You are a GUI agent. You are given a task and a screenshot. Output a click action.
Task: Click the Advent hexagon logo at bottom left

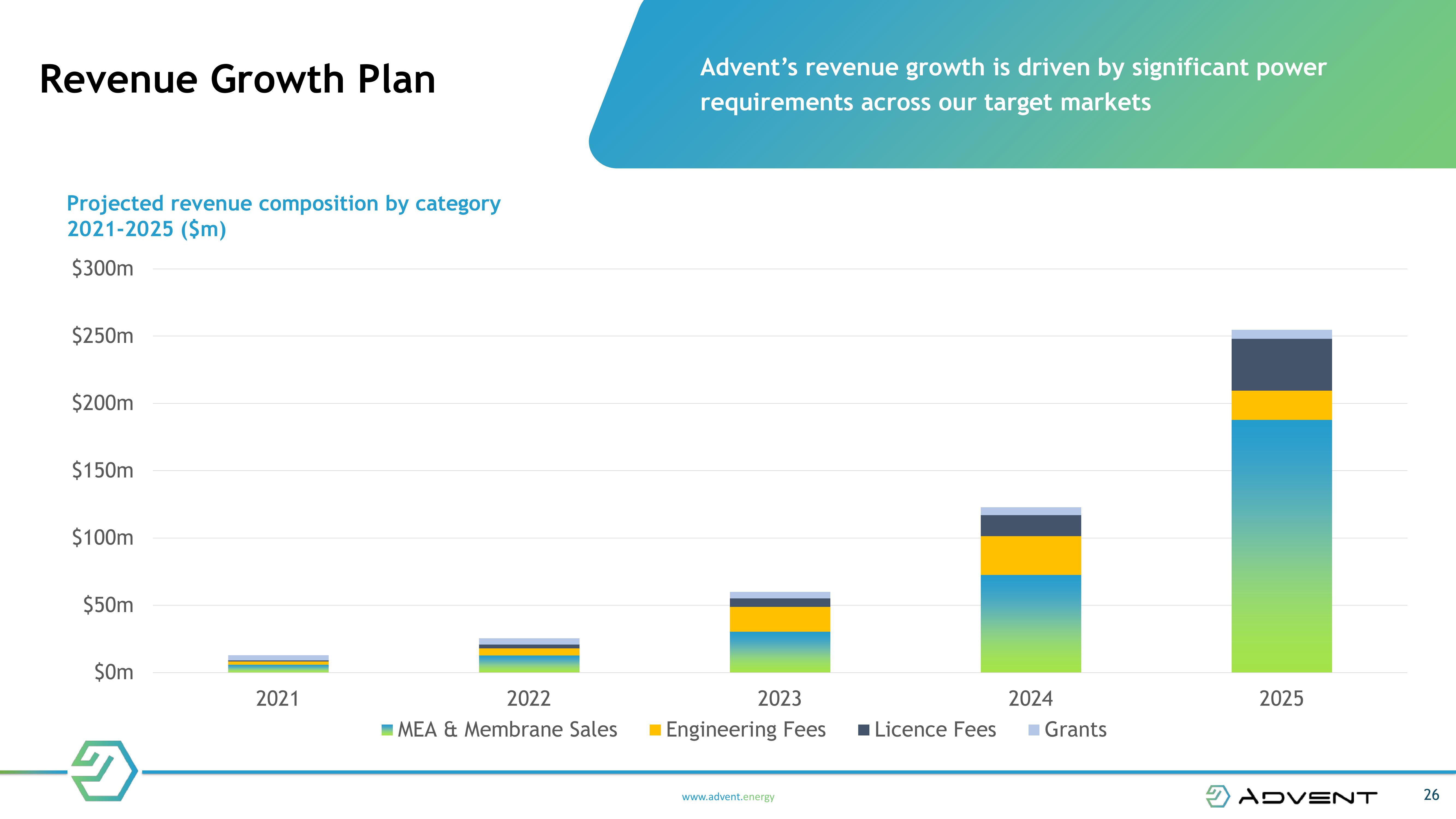click(x=105, y=770)
